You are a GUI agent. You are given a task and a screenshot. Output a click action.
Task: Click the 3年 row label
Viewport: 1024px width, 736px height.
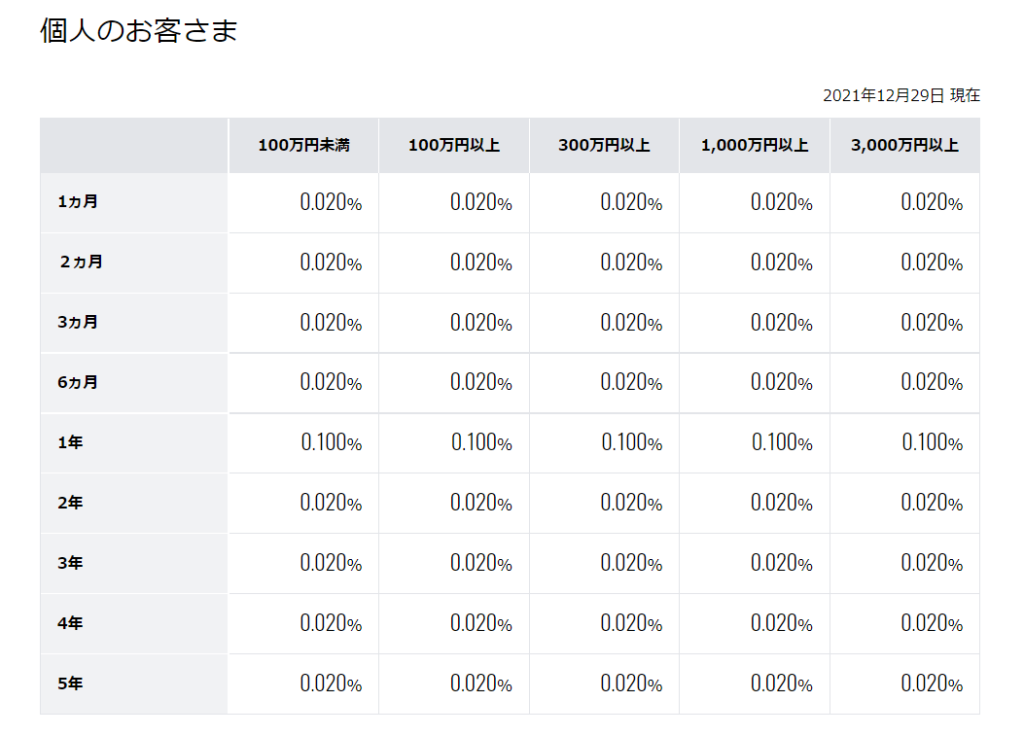point(70,563)
